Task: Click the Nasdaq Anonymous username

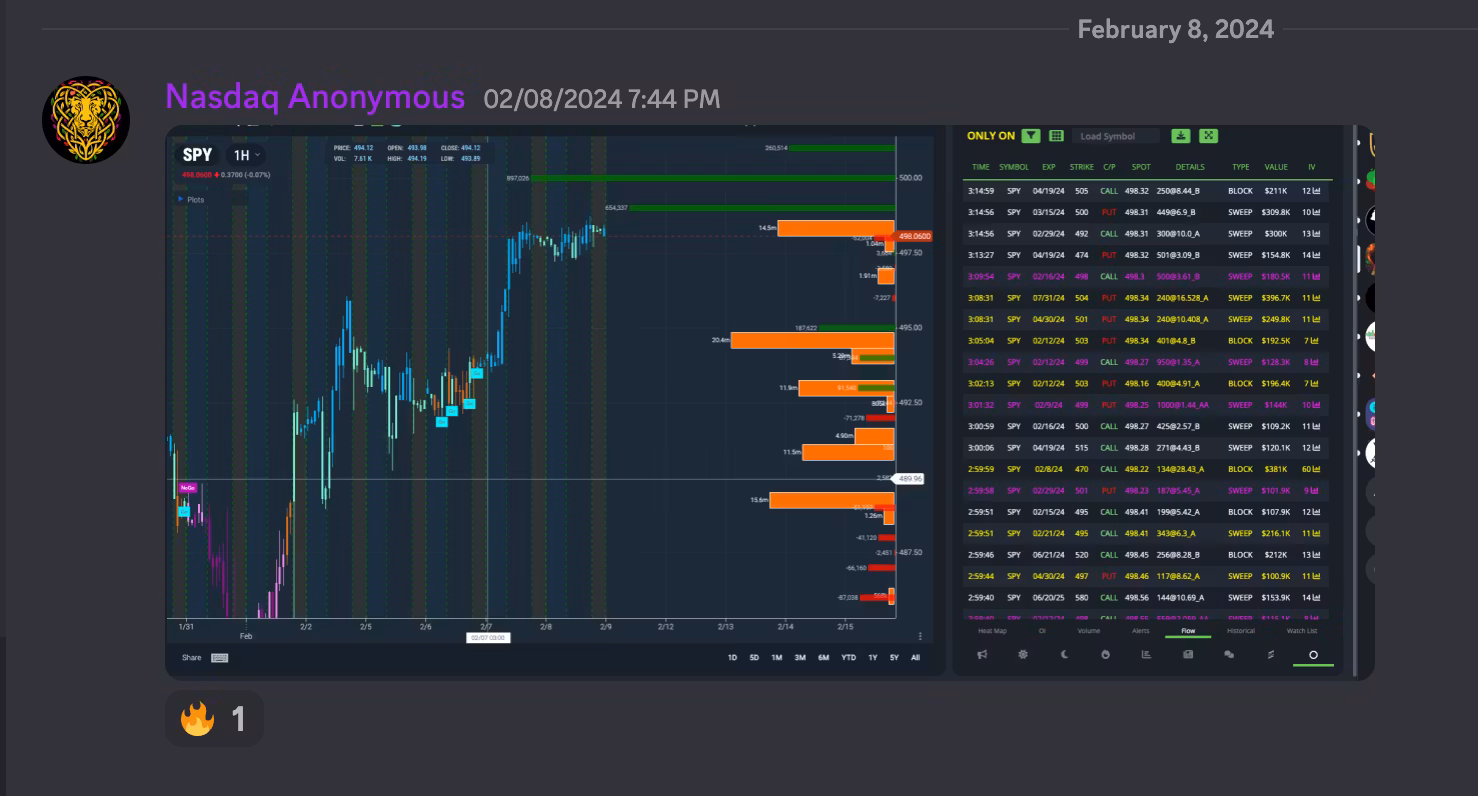Action: (x=315, y=97)
